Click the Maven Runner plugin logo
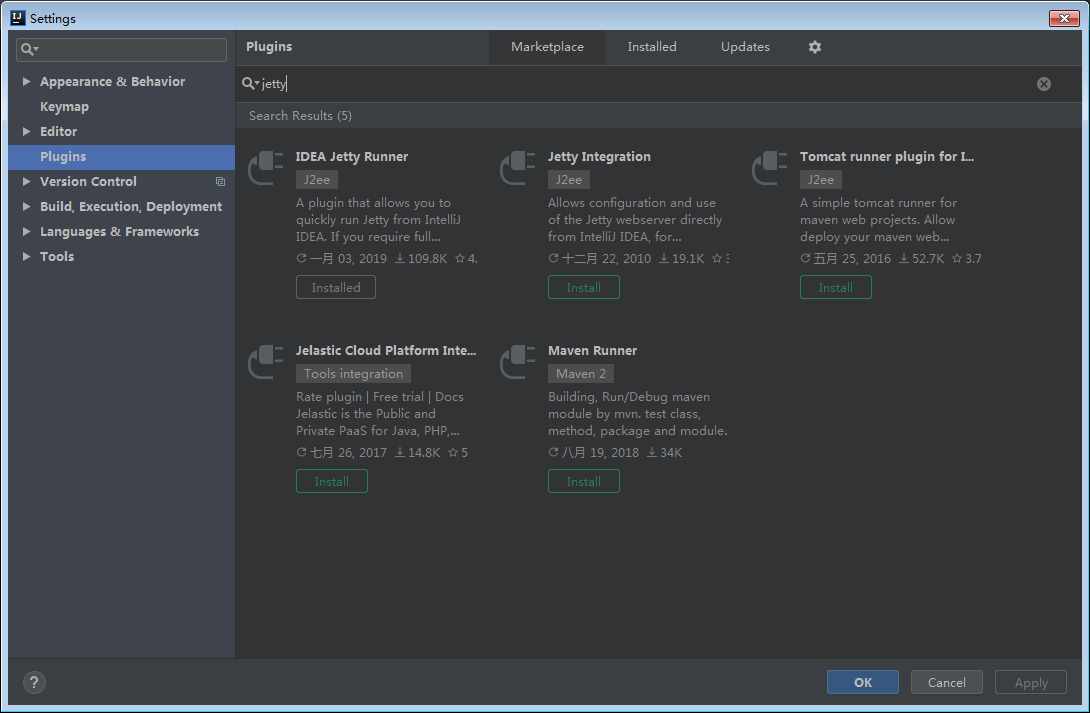Image resolution: width=1090 pixels, height=713 pixels. (517, 361)
